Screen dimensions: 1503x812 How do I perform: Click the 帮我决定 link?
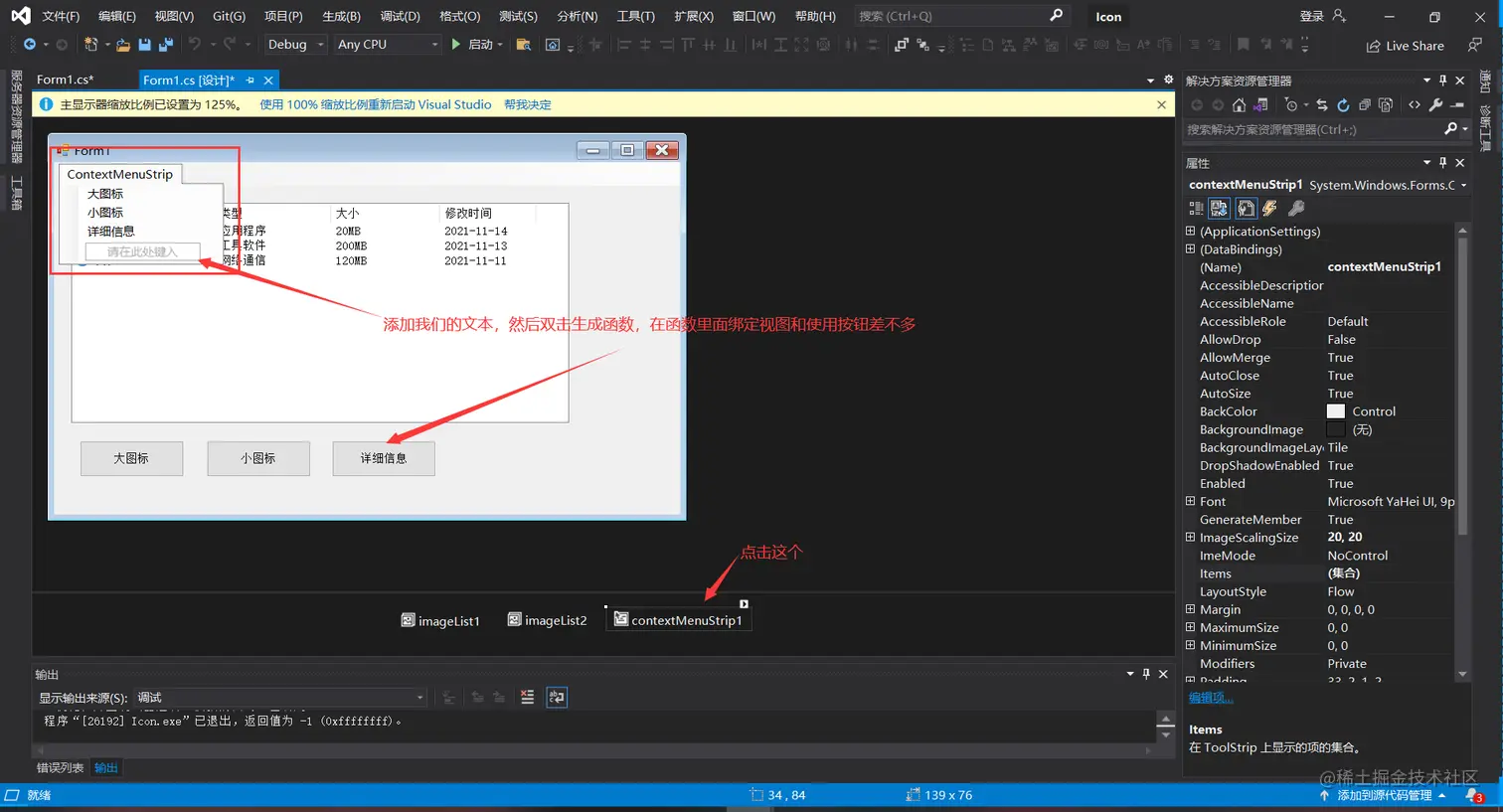[528, 104]
